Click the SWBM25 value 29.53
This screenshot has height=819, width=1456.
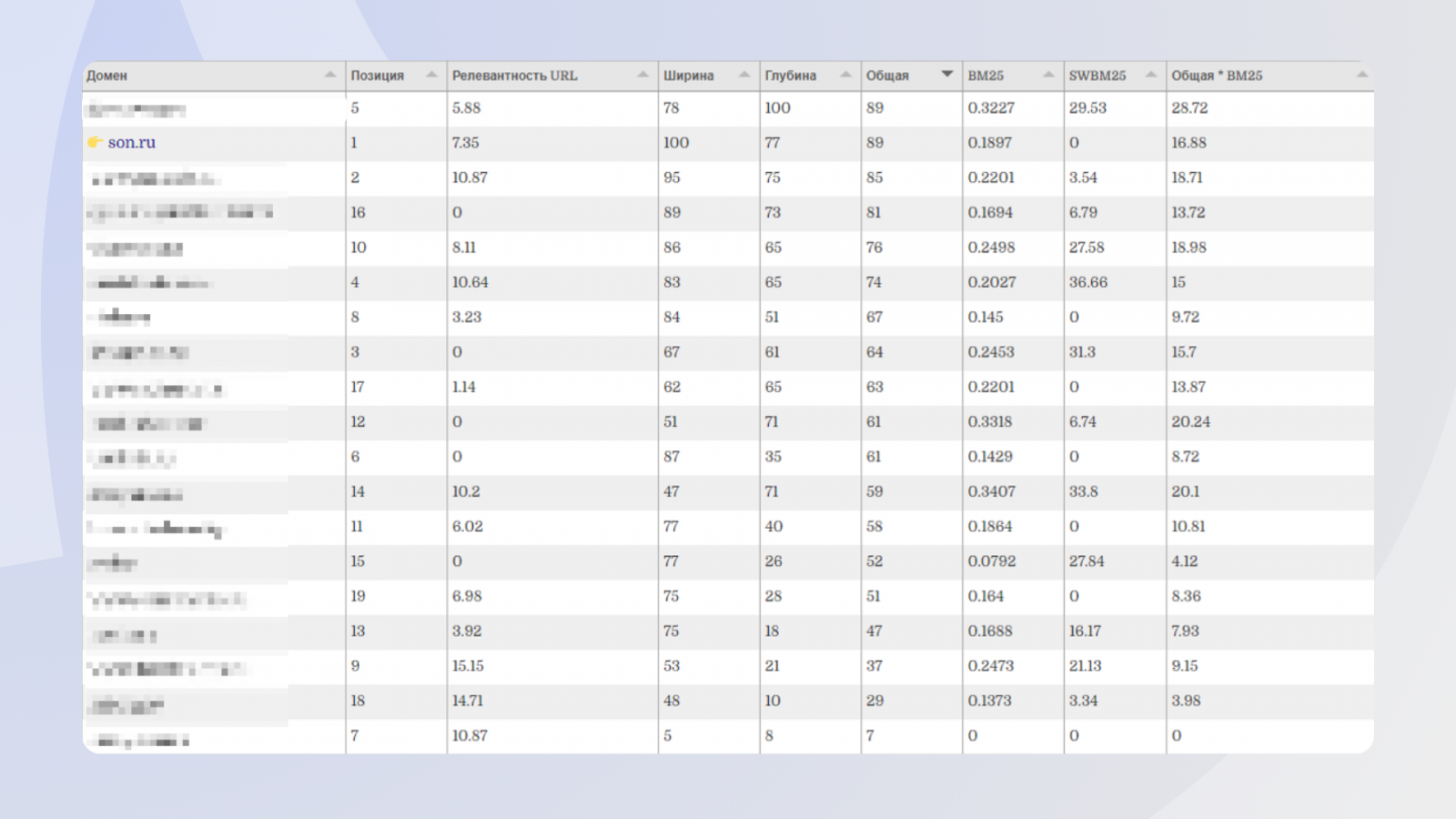coord(1087,107)
